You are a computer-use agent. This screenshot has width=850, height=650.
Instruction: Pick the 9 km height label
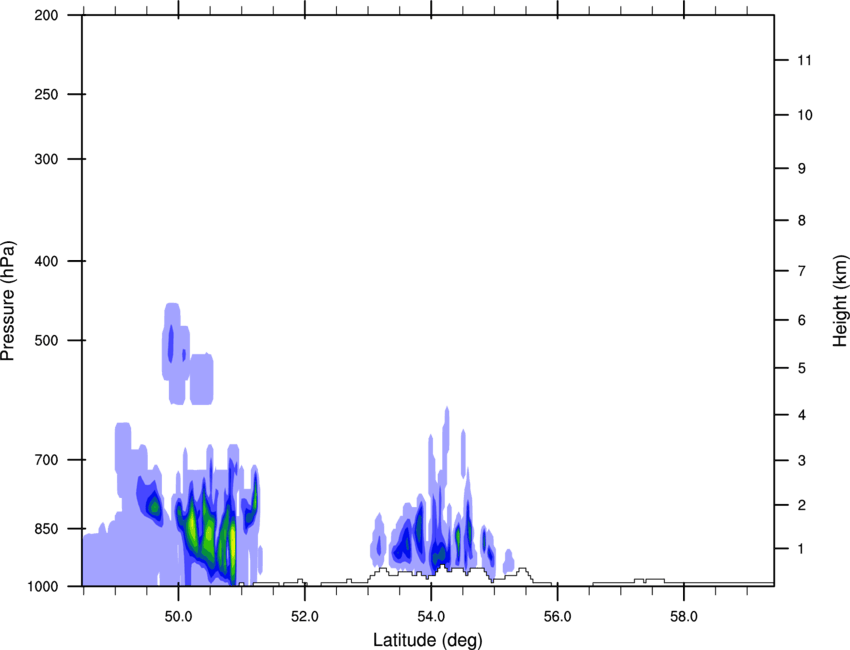tap(802, 169)
